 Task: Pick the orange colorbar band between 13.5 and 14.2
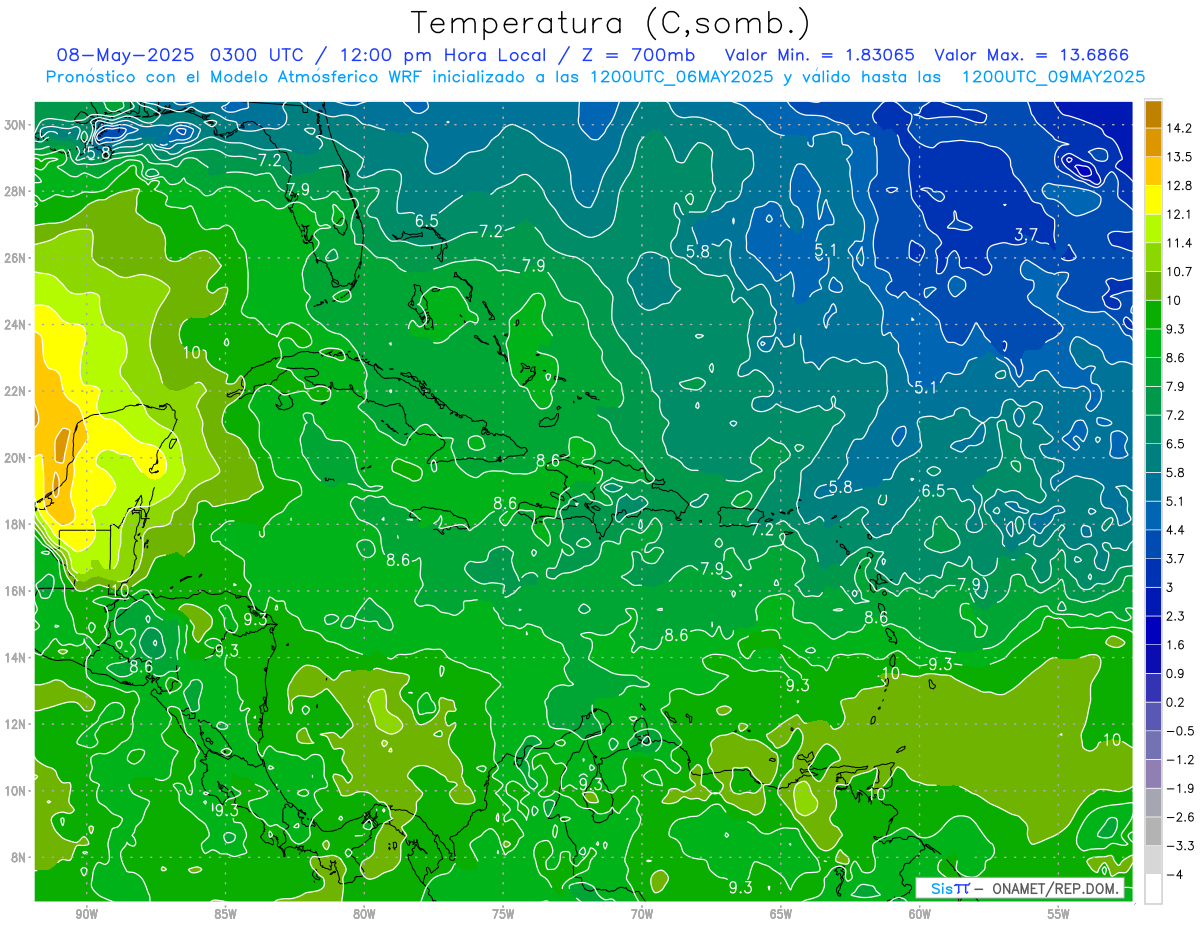click(x=1153, y=142)
